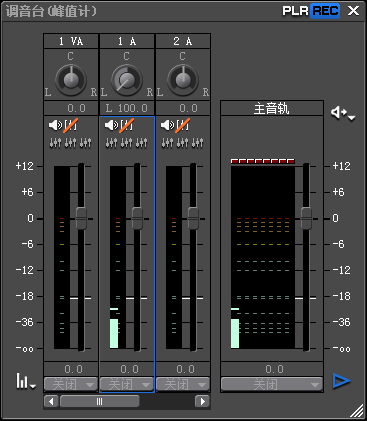Viewport: 367px width, 421px height.
Task: Expand the 关闭 dropdown under 主音轨
Action: (272, 384)
